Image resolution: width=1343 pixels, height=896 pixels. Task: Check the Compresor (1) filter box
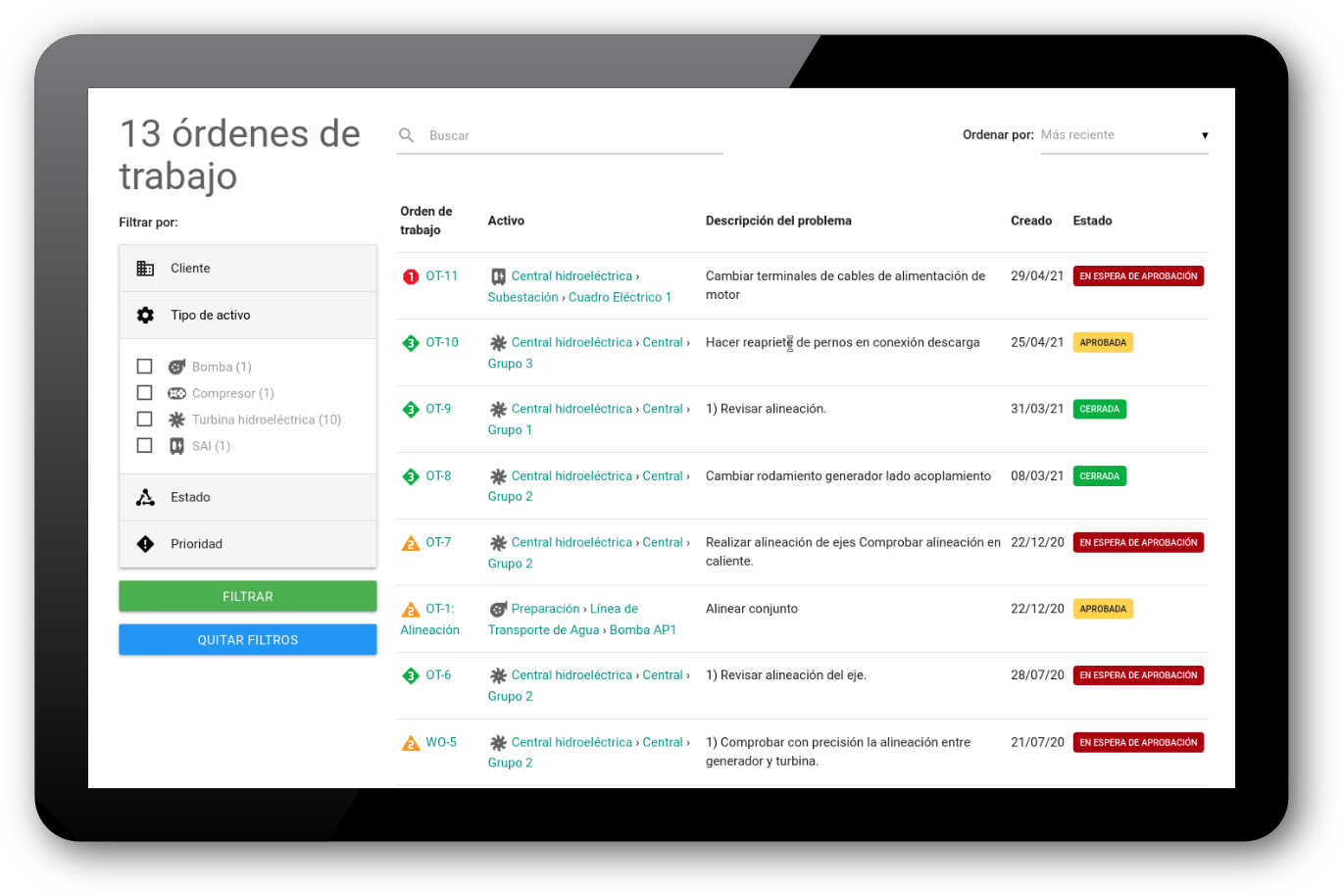click(144, 392)
